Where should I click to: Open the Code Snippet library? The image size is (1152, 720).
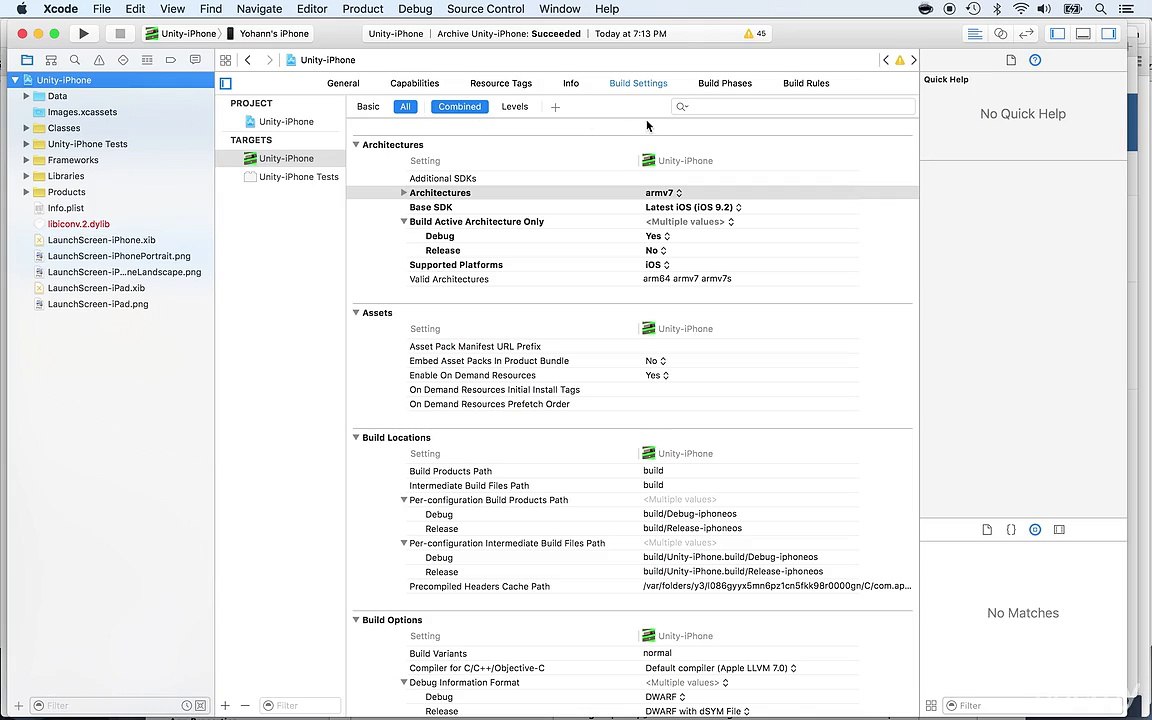point(1011,529)
